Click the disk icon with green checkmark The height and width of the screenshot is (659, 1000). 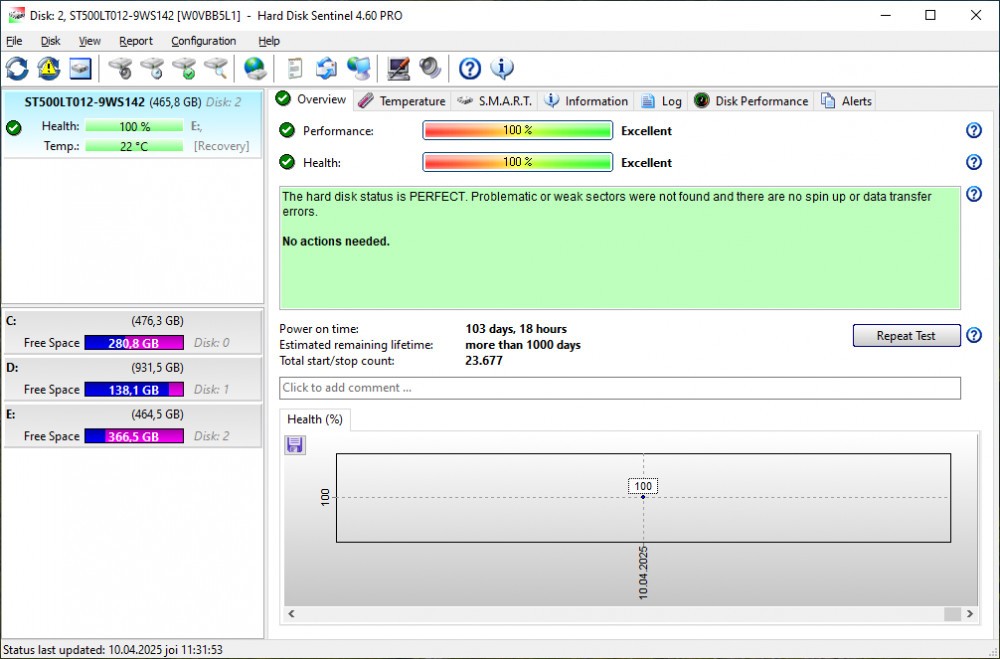[x=184, y=68]
